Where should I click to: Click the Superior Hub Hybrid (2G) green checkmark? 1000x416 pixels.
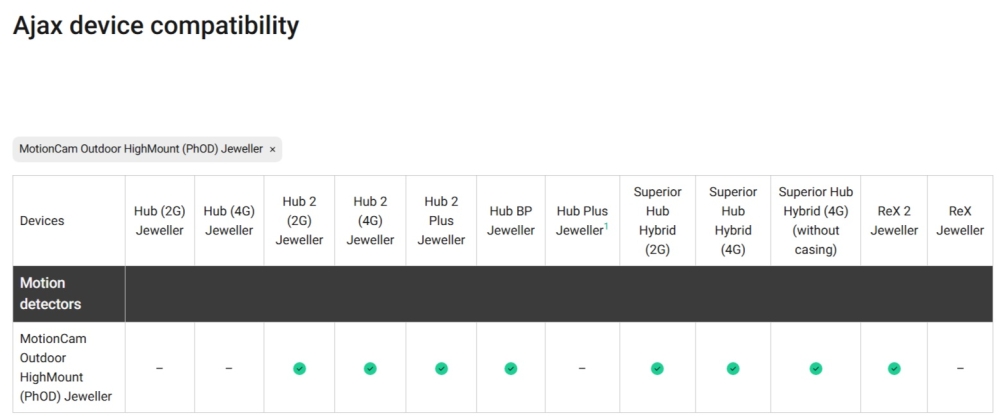(657, 368)
